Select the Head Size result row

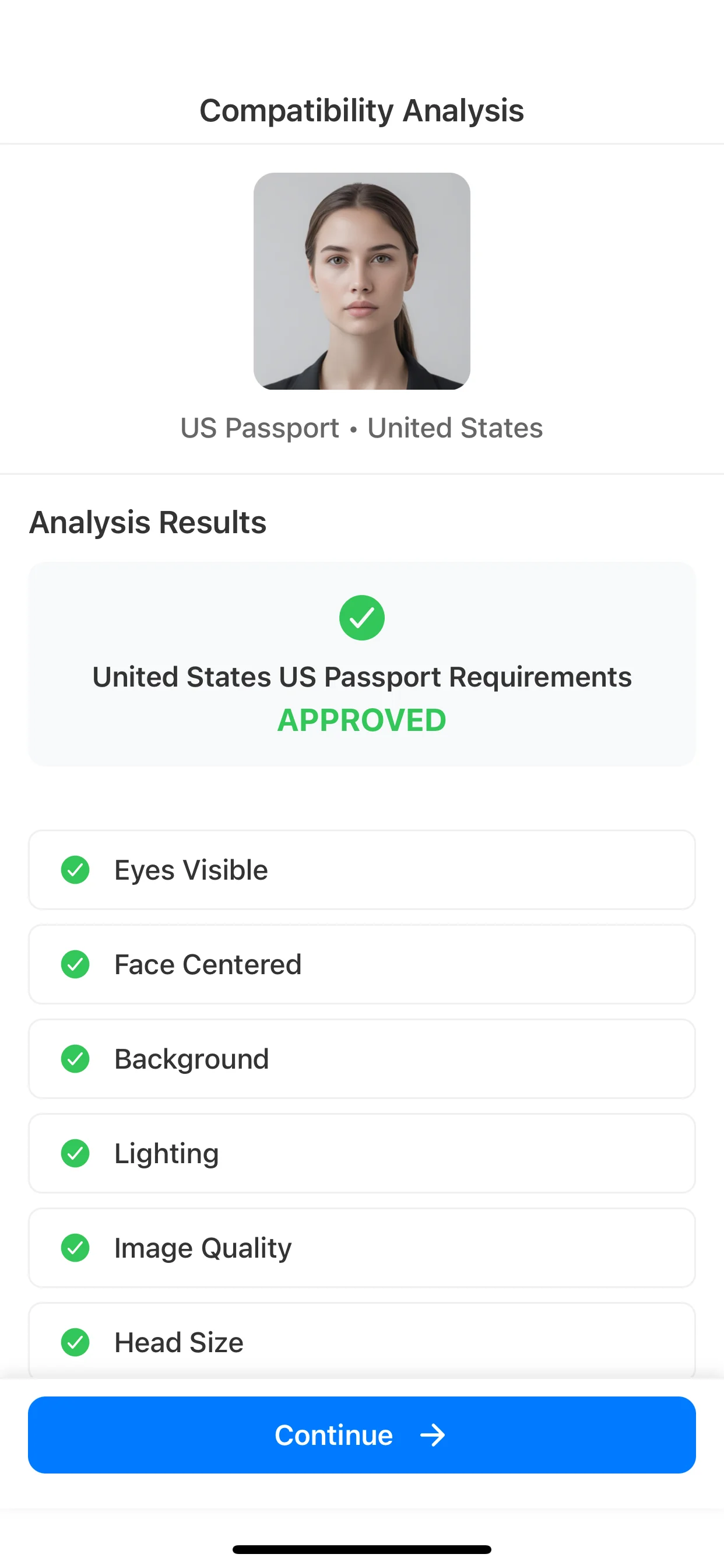pyautogui.click(x=362, y=1342)
